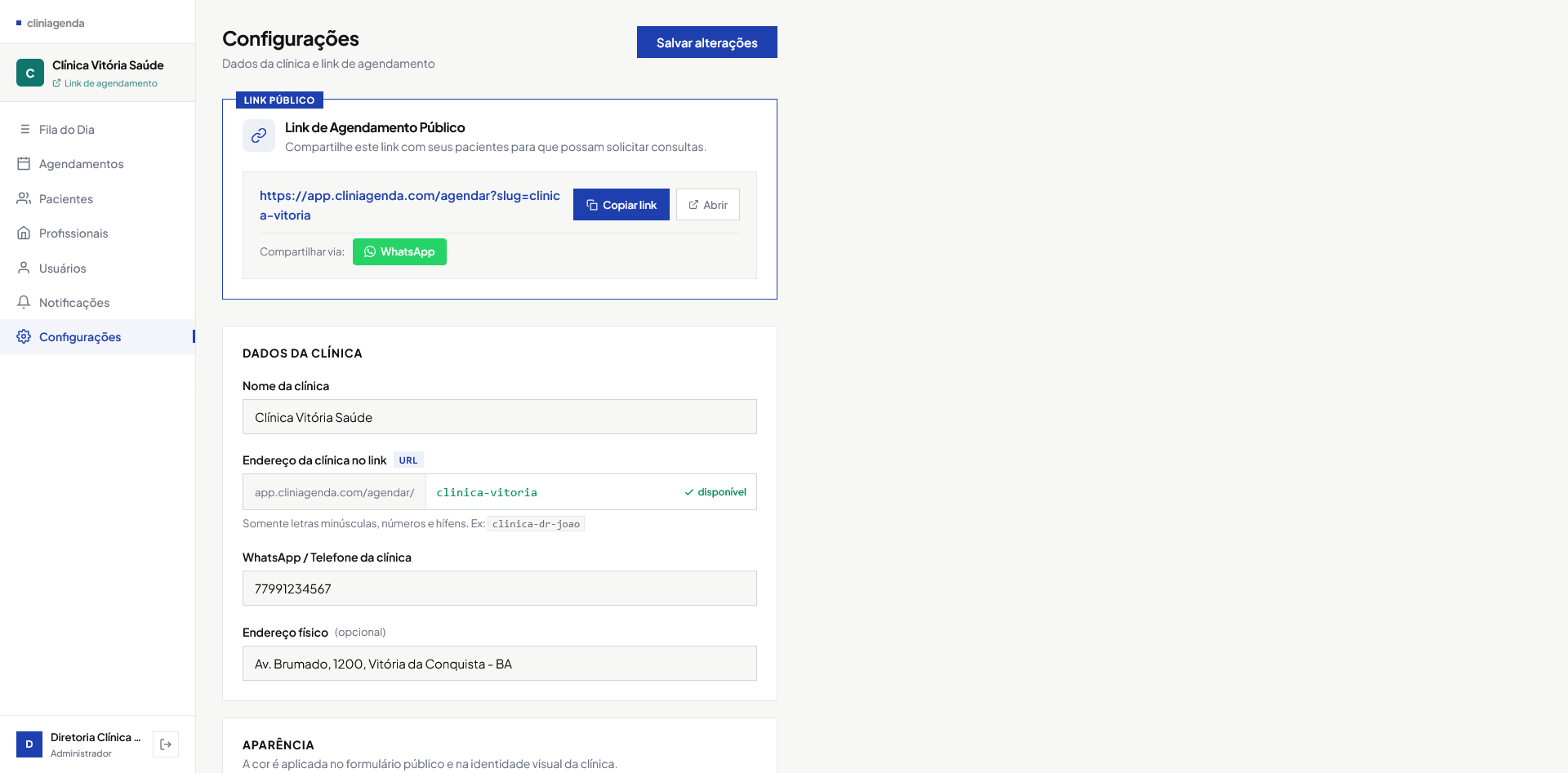The width and height of the screenshot is (1568, 773).
Task: Click the chain link icon in the public link card
Action: click(258, 135)
